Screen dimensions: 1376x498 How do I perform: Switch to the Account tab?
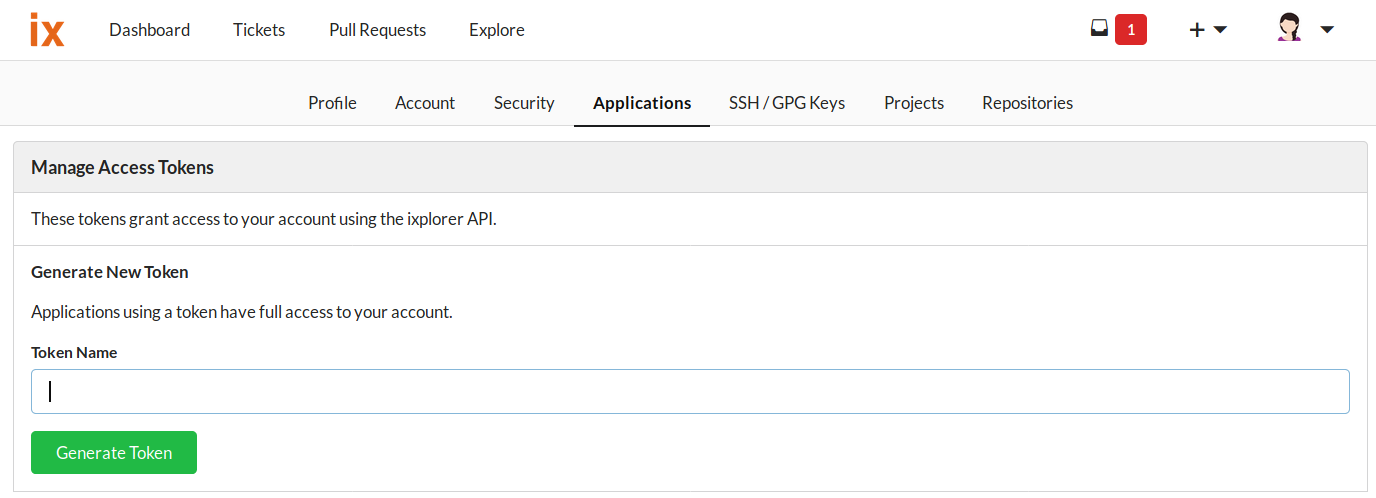tap(425, 103)
